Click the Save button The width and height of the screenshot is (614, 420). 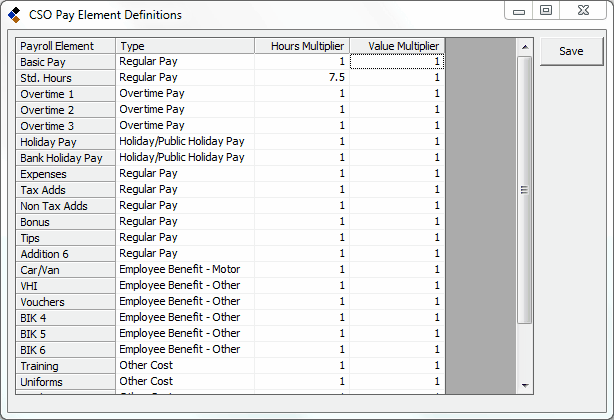[571, 52]
